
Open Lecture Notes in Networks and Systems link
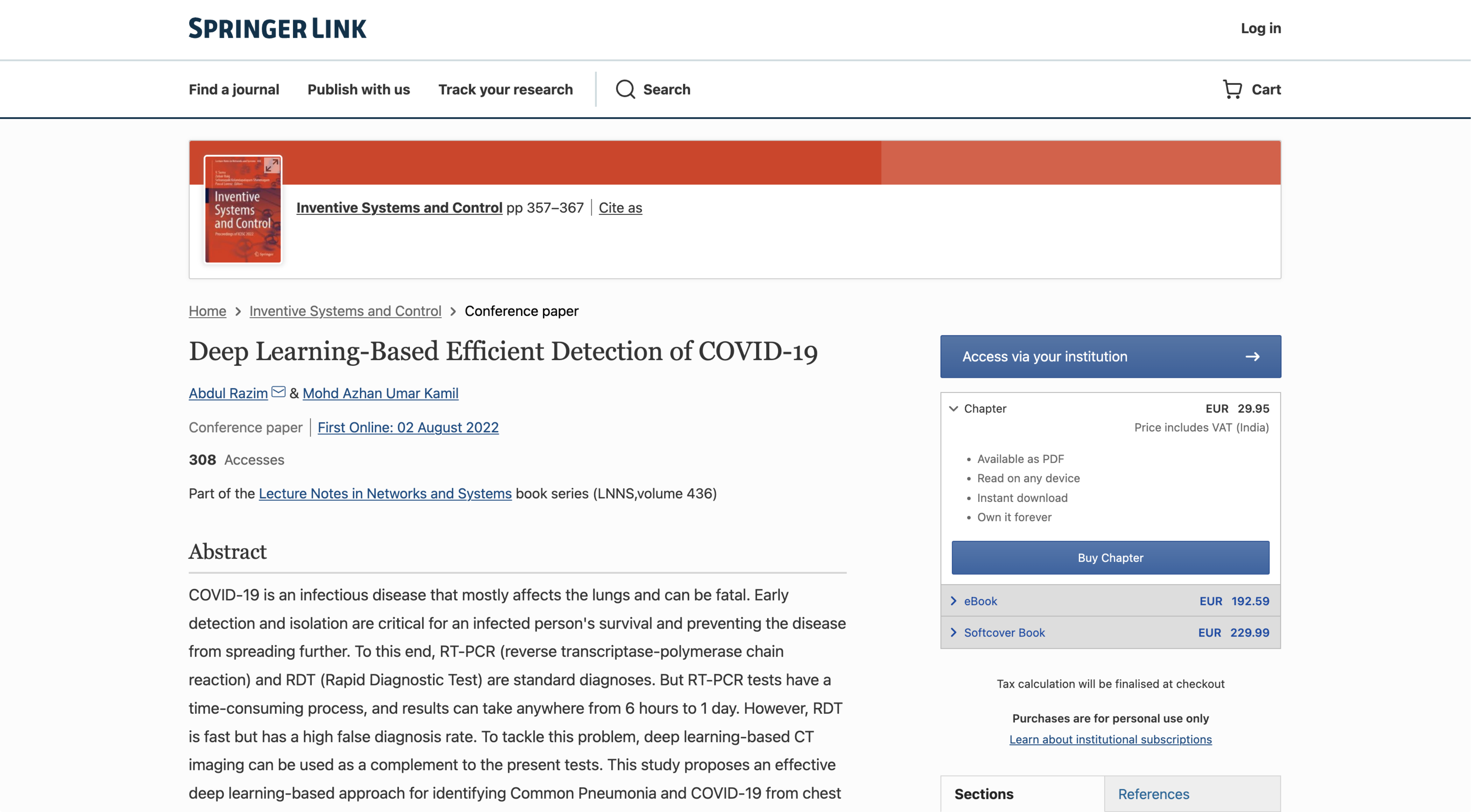385,493
